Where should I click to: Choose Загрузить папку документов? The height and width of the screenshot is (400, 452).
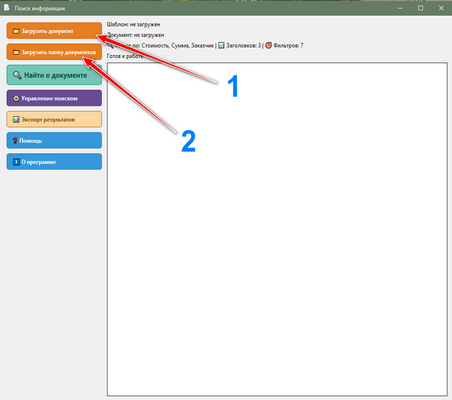point(54,52)
